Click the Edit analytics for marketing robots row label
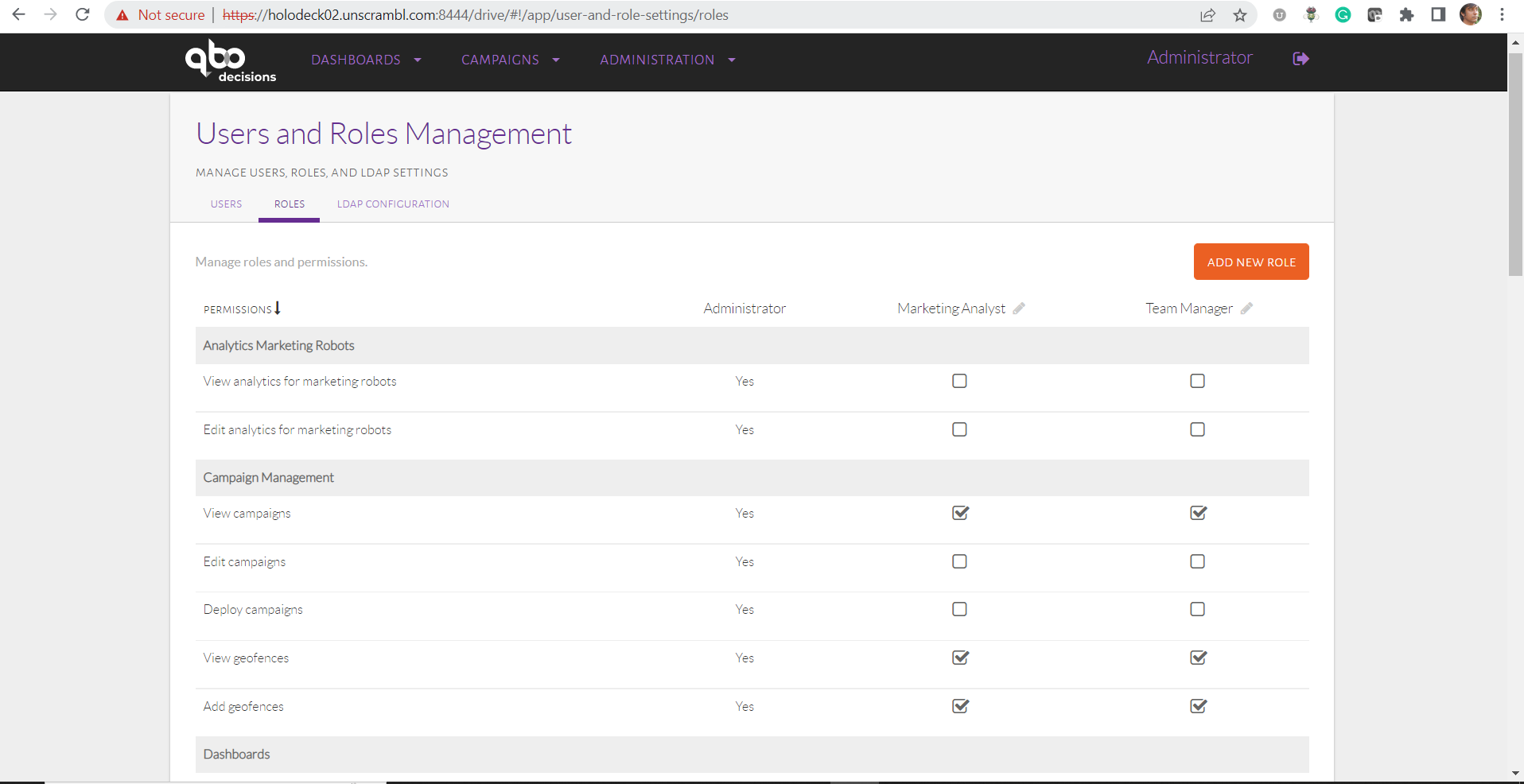Screen dimensions: 1524x784 tap(297, 430)
